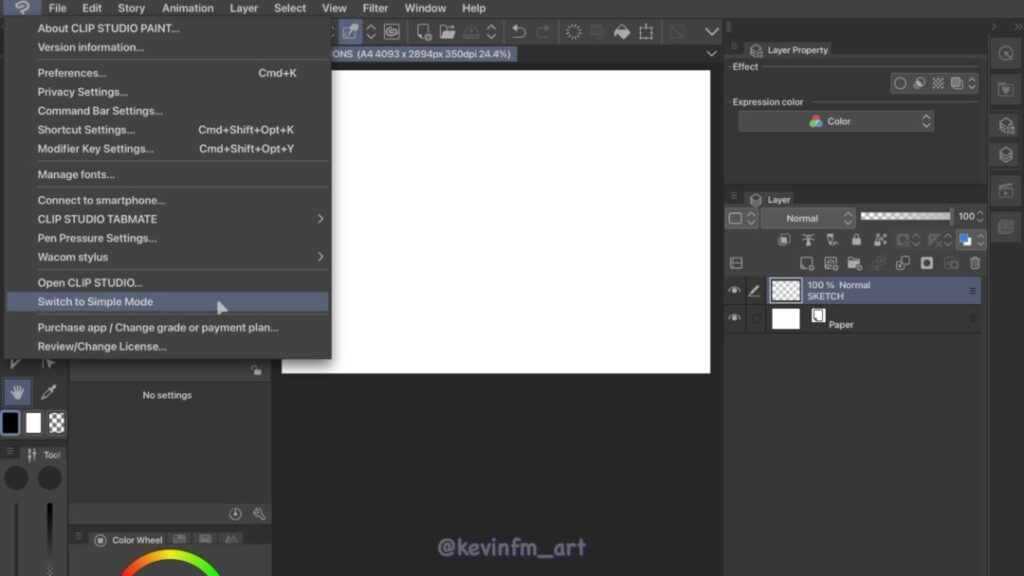Select the black main color swatch

[x=10, y=423]
